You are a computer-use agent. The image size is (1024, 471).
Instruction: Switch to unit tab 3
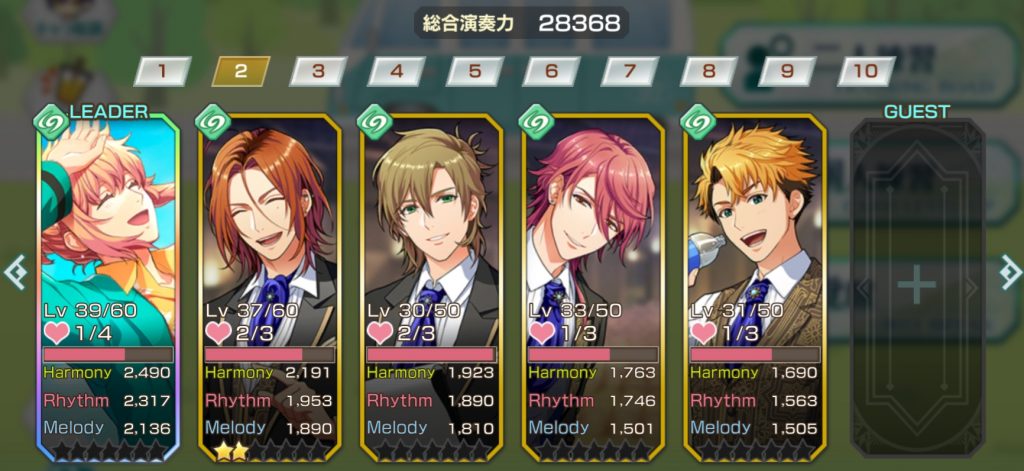click(x=319, y=71)
